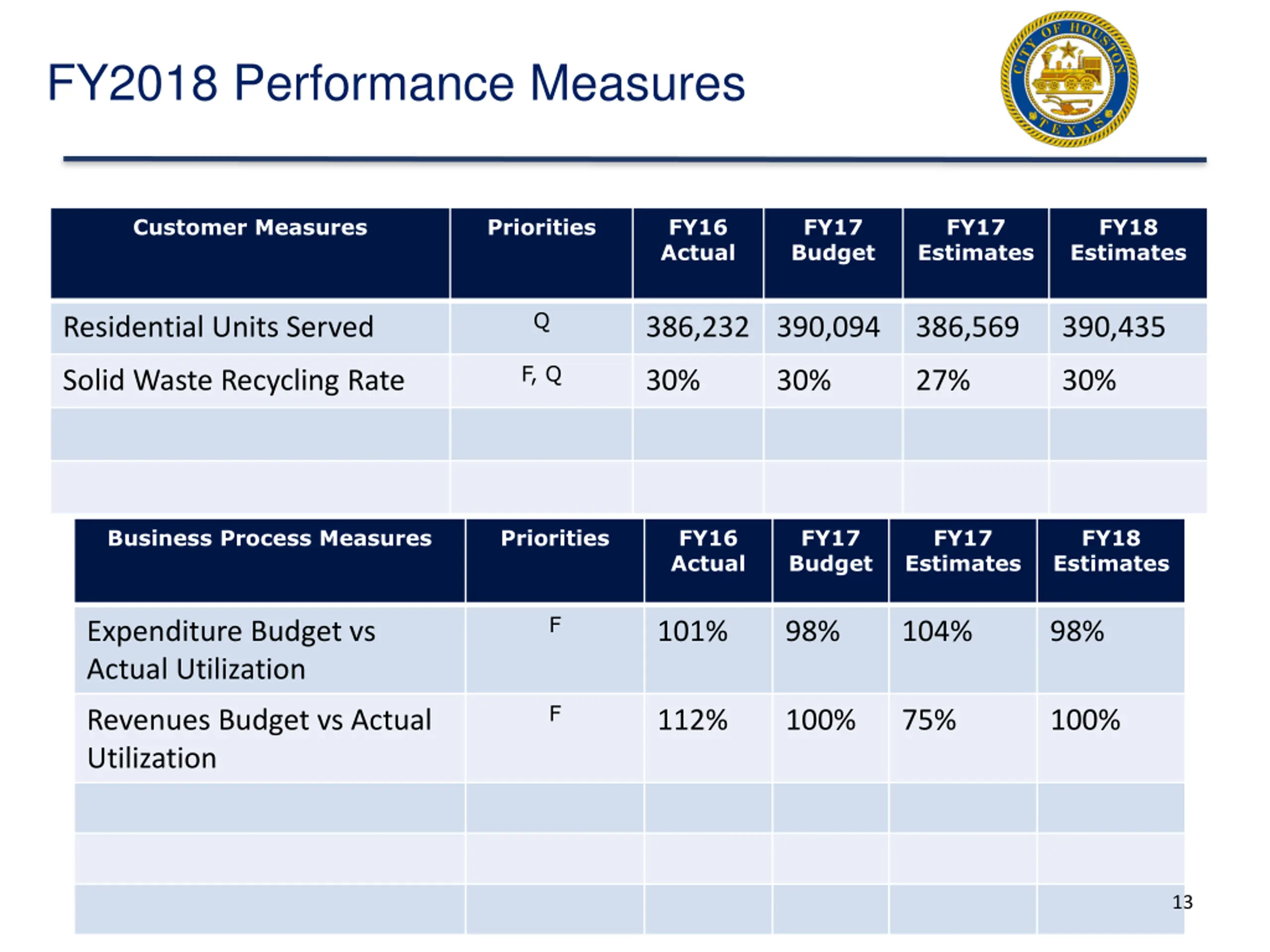
Task: Select Expenditure Budget vs Actual Utilization label
Action: (231, 650)
